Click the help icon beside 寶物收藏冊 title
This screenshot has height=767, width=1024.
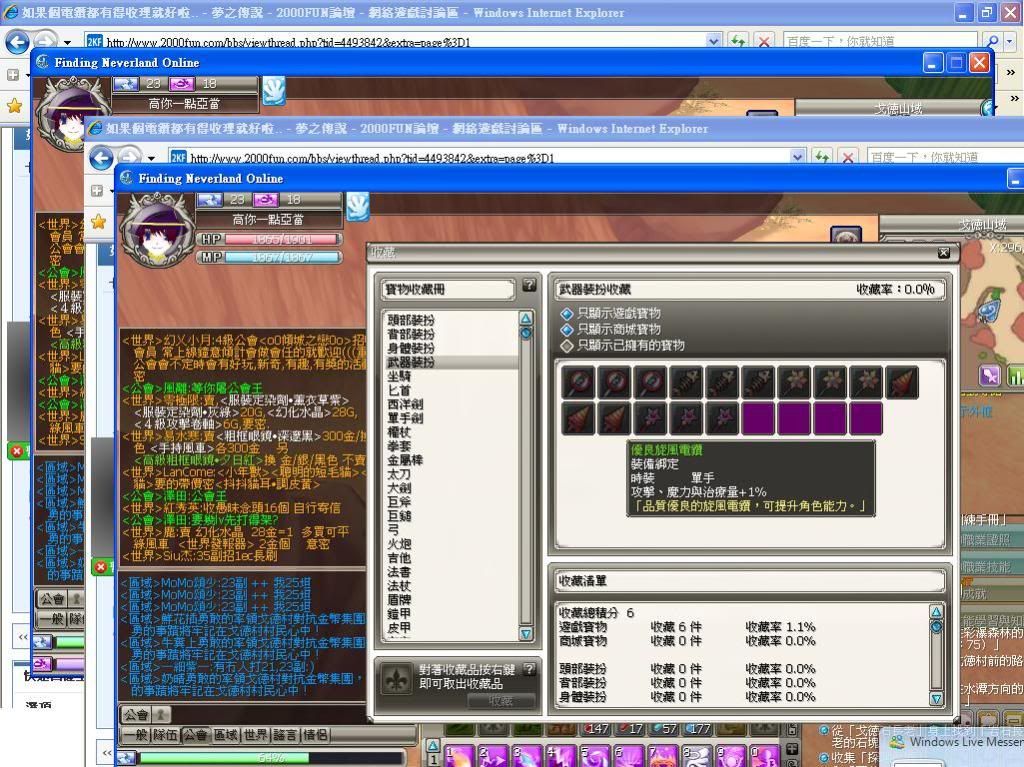(x=529, y=287)
